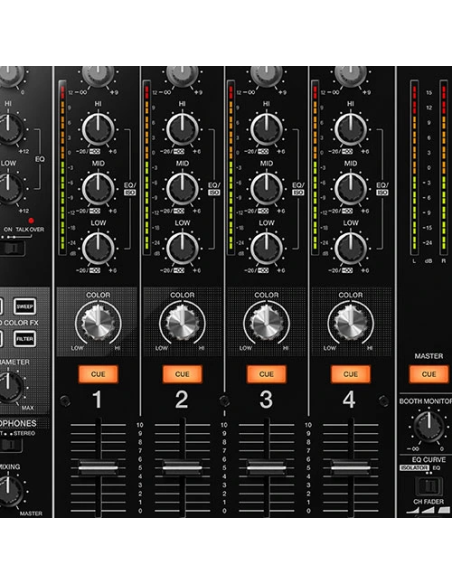Click channel 3 LOW EQ knob

(266, 248)
